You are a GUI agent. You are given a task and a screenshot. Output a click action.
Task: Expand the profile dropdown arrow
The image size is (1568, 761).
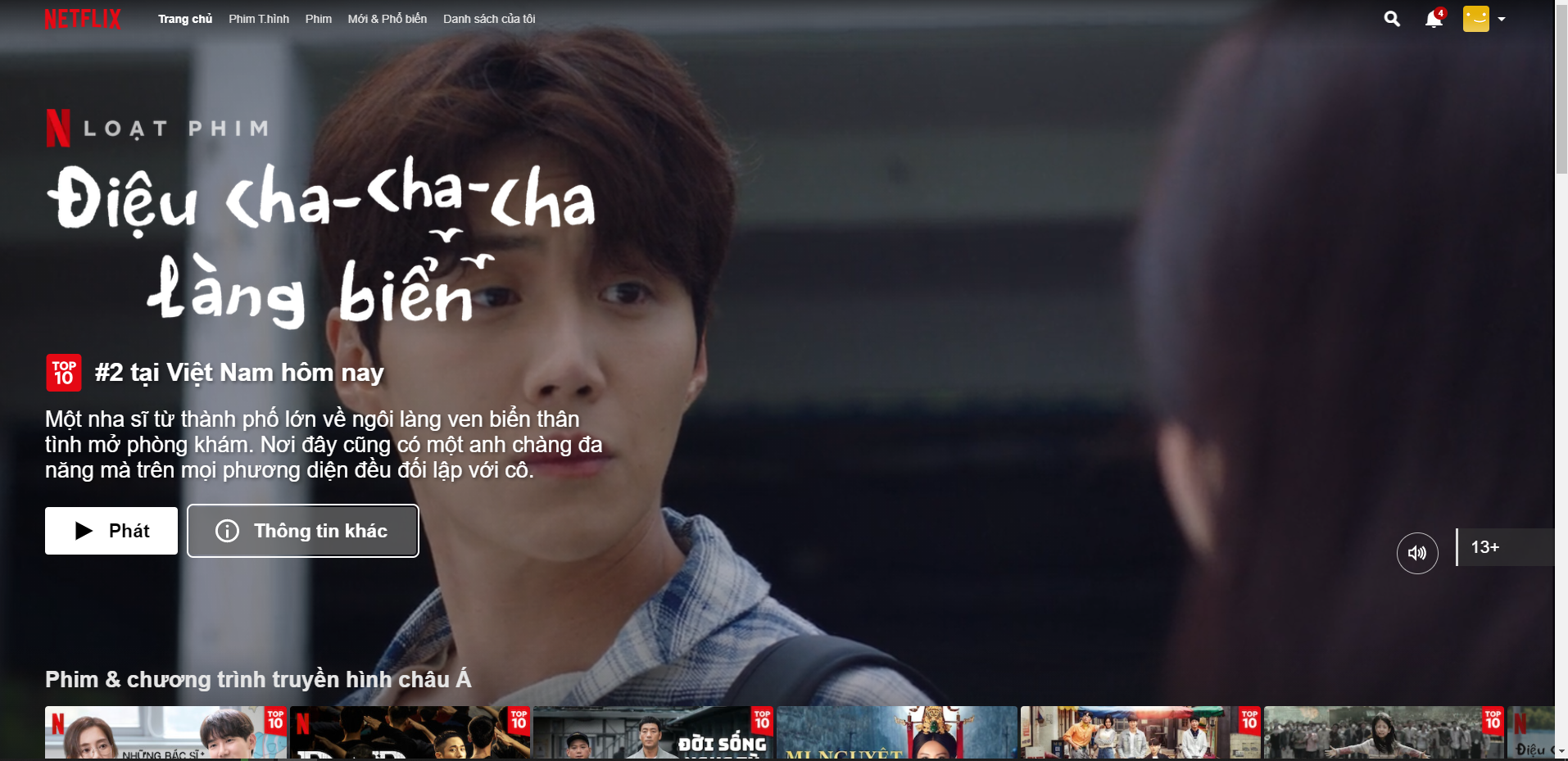point(1502,19)
